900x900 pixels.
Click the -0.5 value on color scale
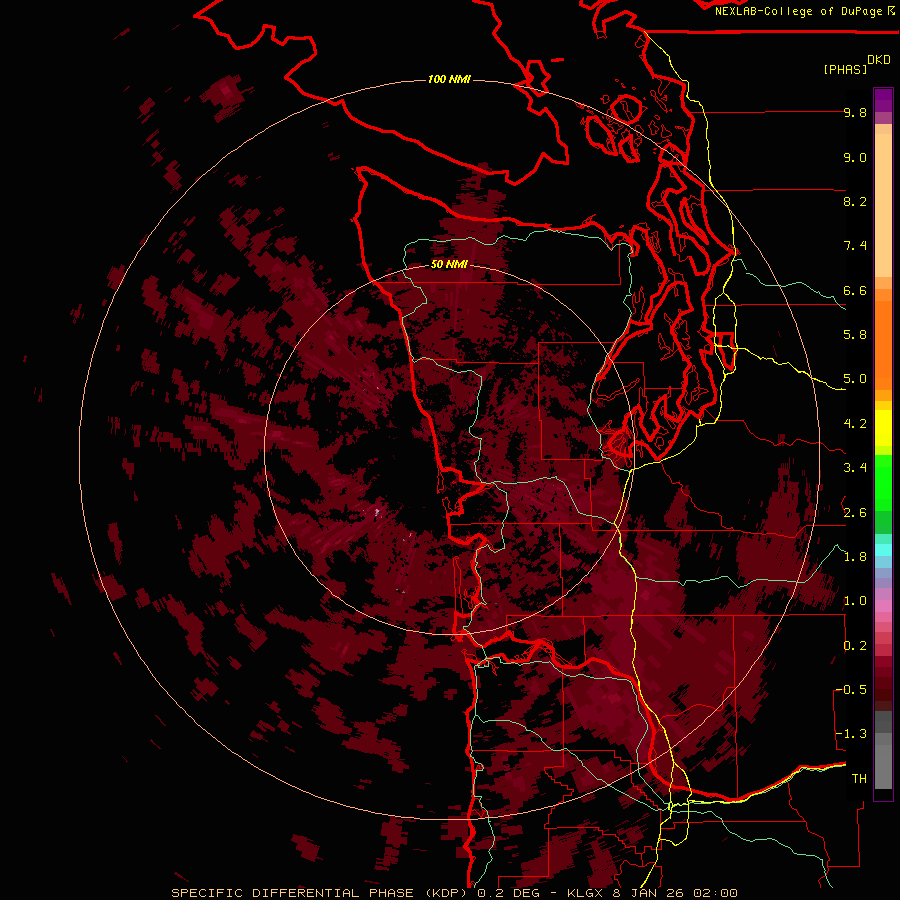click(x=853, y=690)
